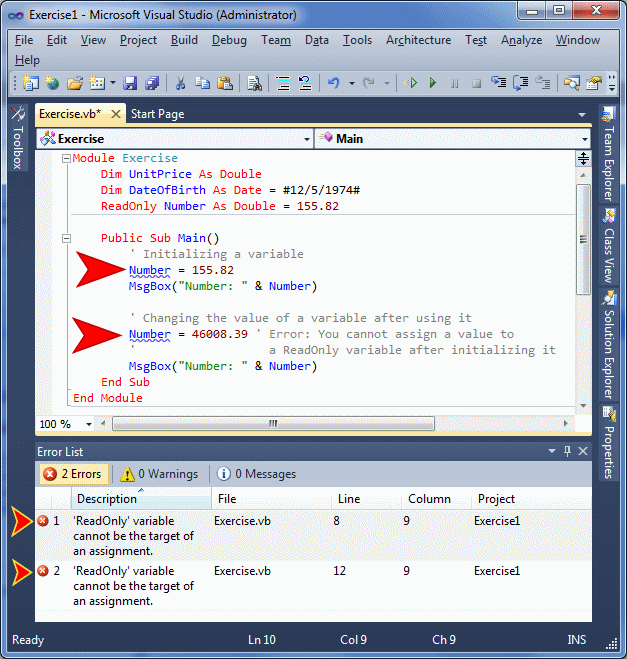The image size is (627, 659).
Task: Open the Edit menu
Action: 57,40
